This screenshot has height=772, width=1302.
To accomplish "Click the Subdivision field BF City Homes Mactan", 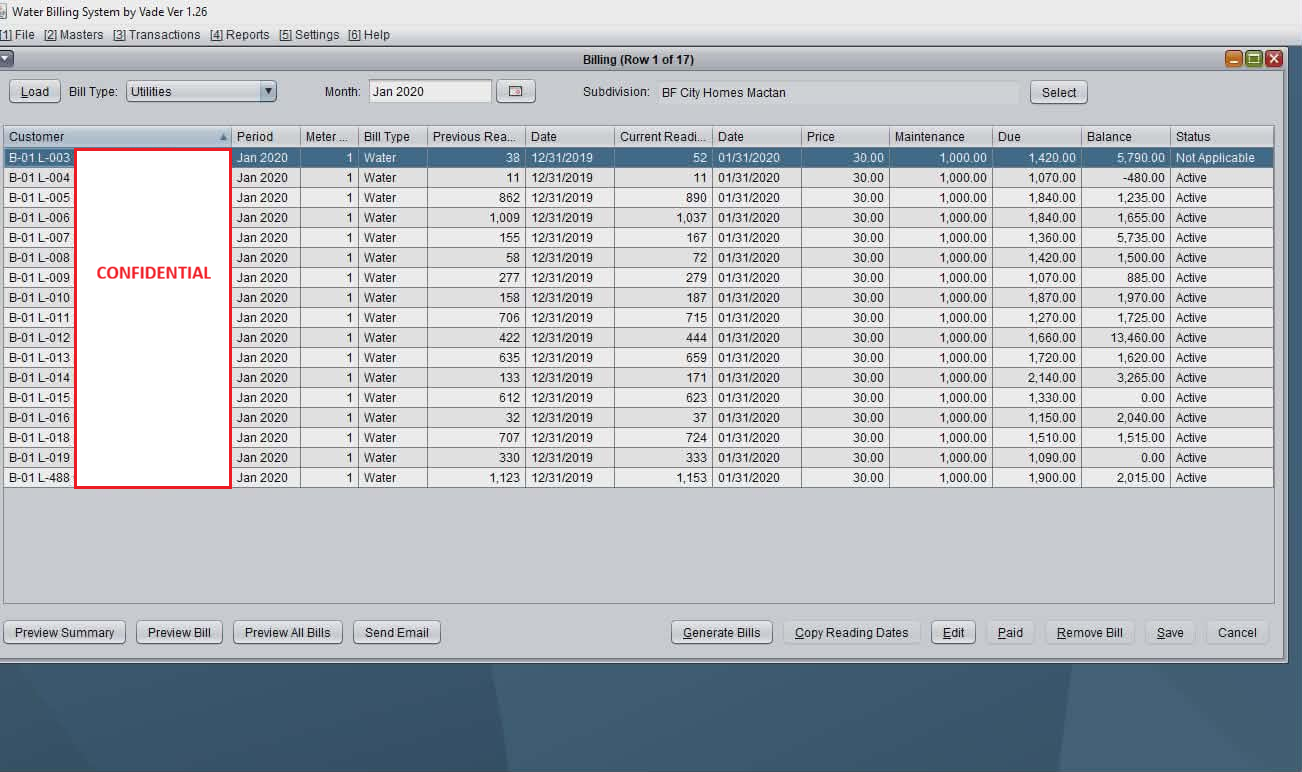I will click(x=838, y=93).
